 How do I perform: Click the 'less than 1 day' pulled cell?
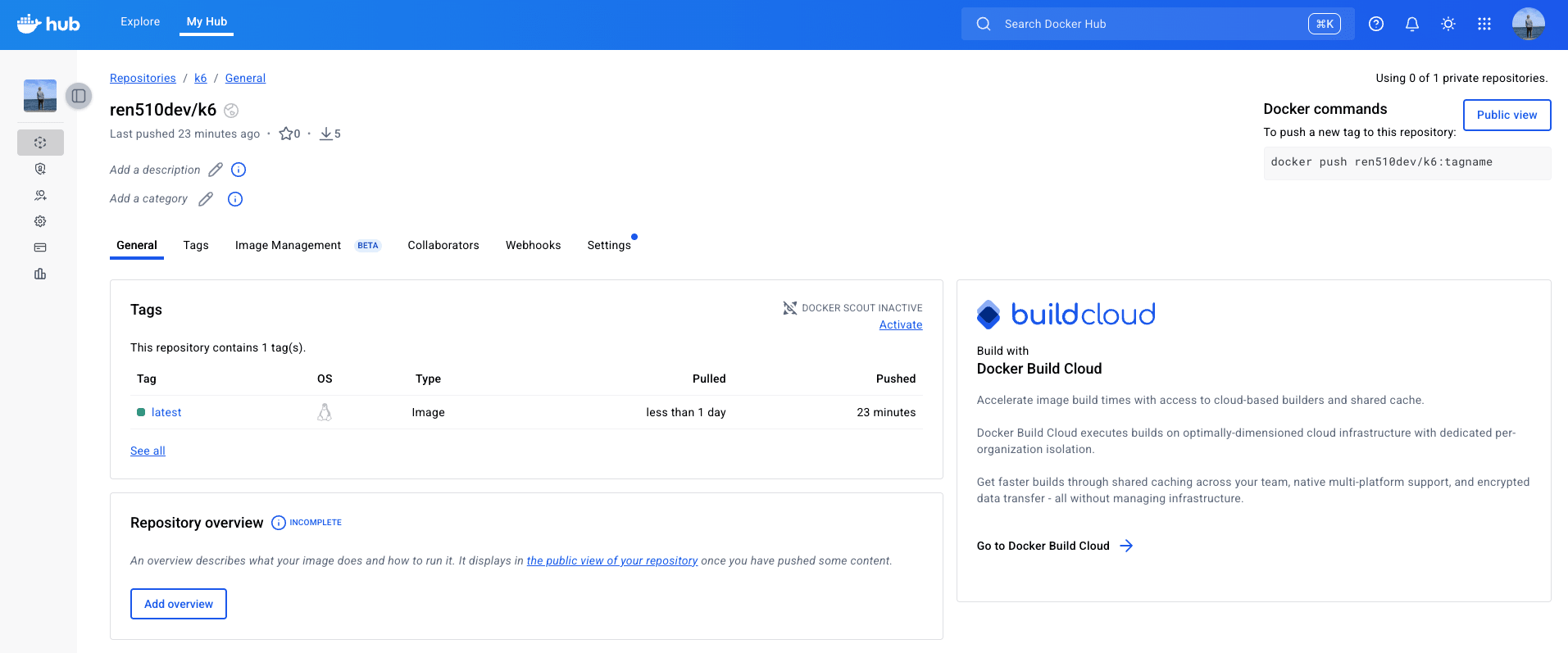[x=686, y=412]
